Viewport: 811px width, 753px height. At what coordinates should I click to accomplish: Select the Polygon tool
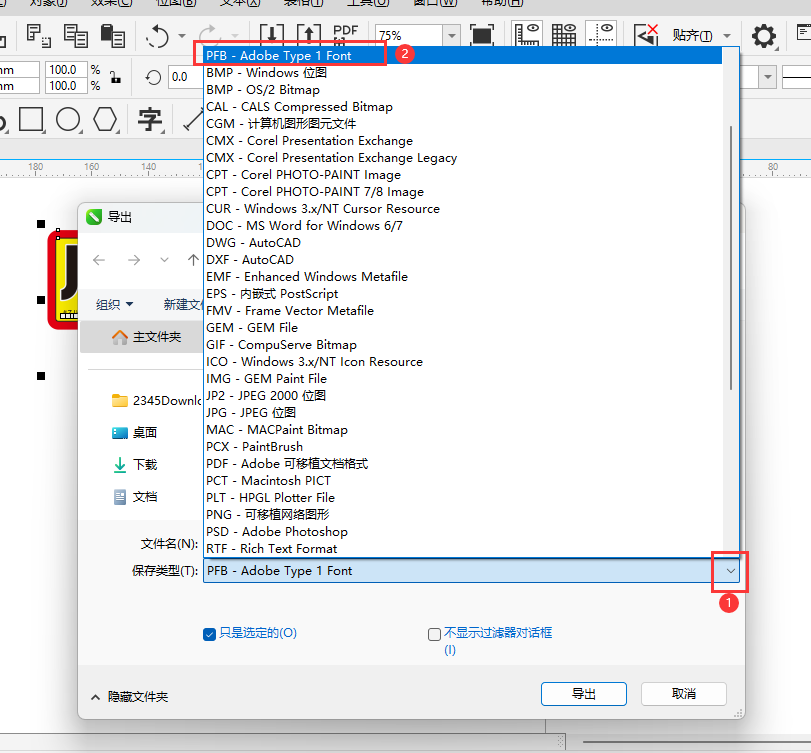[106, 119]
